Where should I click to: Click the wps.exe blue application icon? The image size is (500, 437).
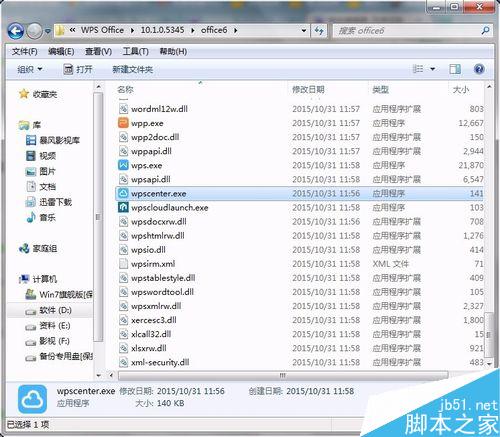pyautogui.click(x=123, y=165)
